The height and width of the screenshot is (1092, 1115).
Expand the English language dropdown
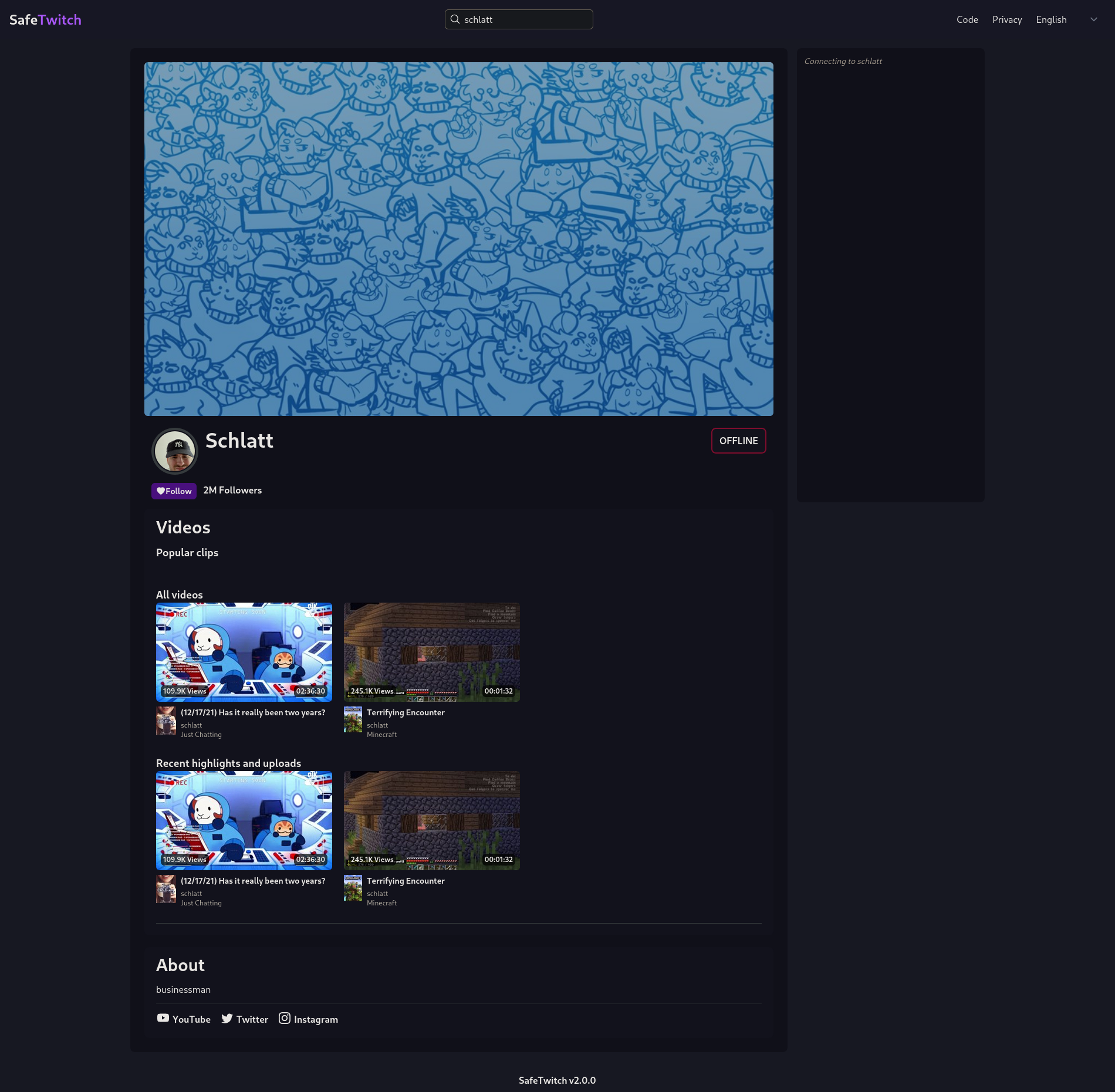point(1067,19)
